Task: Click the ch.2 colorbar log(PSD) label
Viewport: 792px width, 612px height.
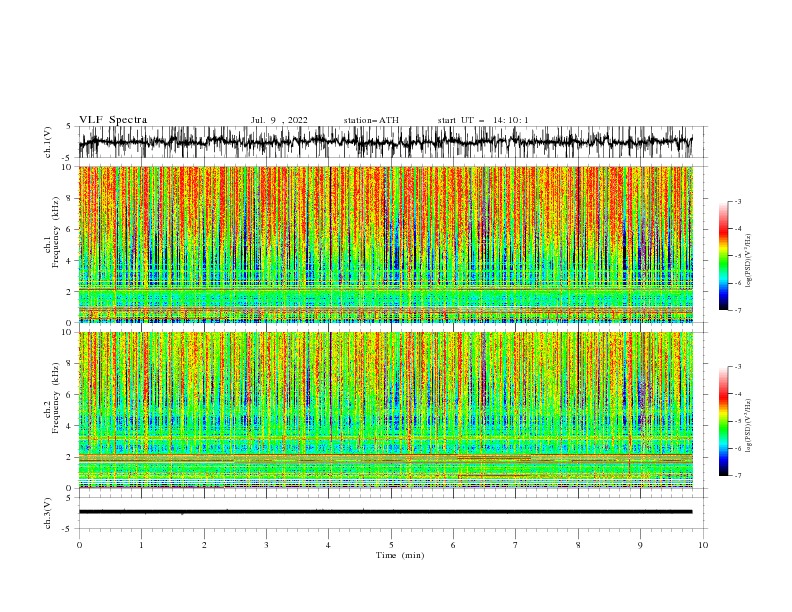Action: (x=748, y=426)
